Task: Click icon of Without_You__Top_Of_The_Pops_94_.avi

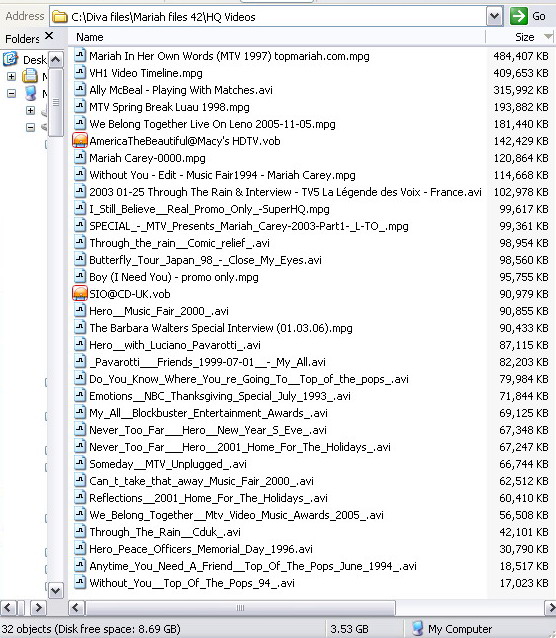Action: pos(80,583)
